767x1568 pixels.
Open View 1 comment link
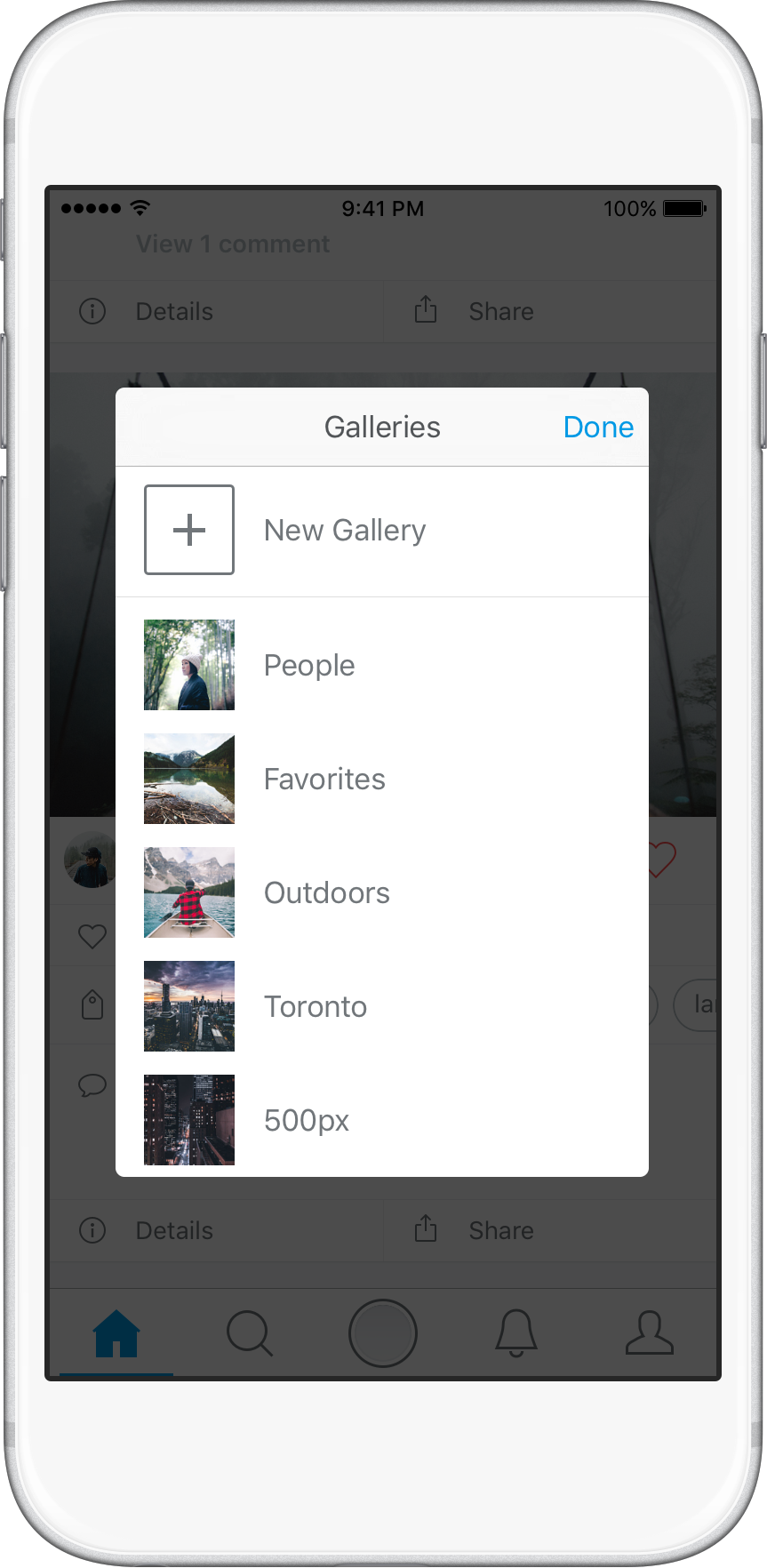tap(233, 244)
